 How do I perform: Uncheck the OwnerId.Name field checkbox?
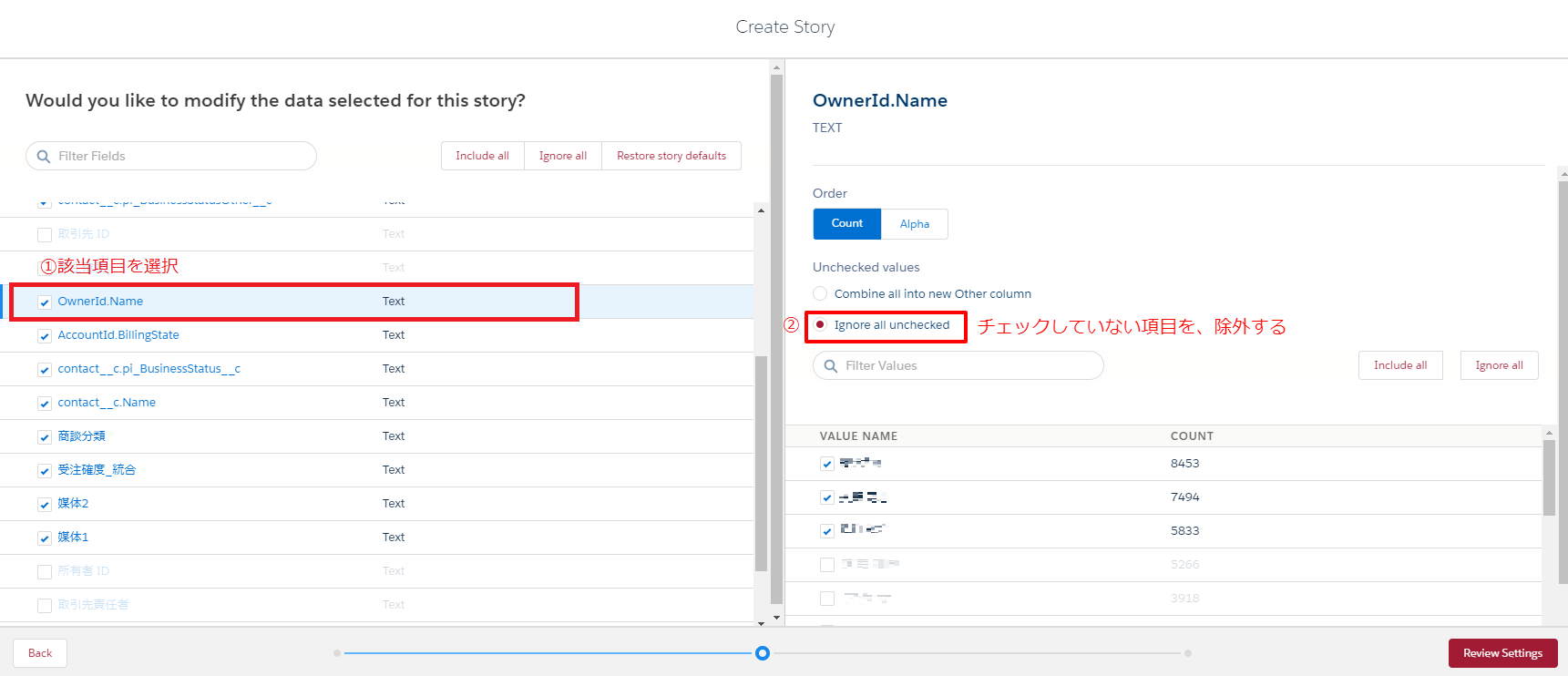[x=45, y=302]
